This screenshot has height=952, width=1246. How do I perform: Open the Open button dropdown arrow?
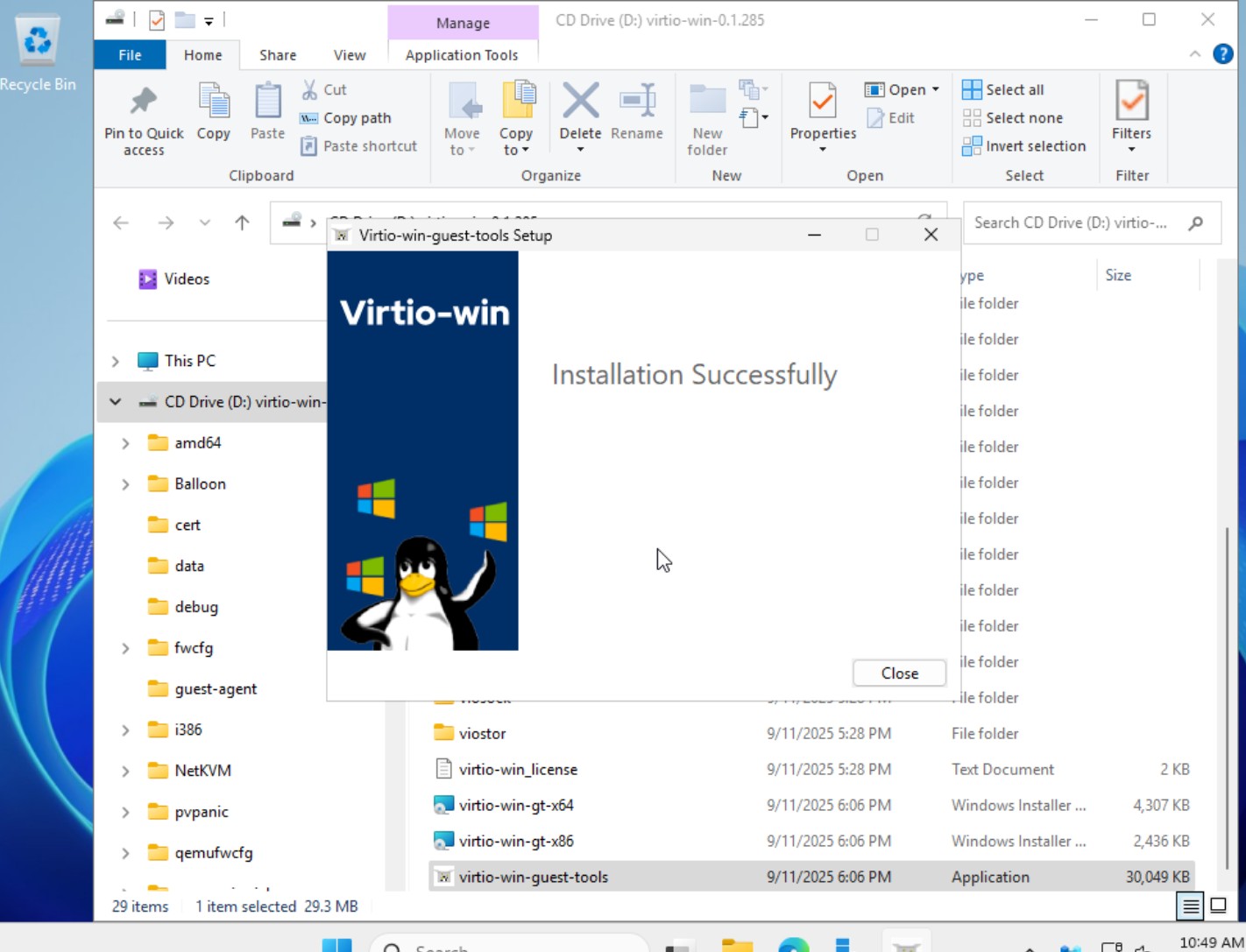[936, 89]
